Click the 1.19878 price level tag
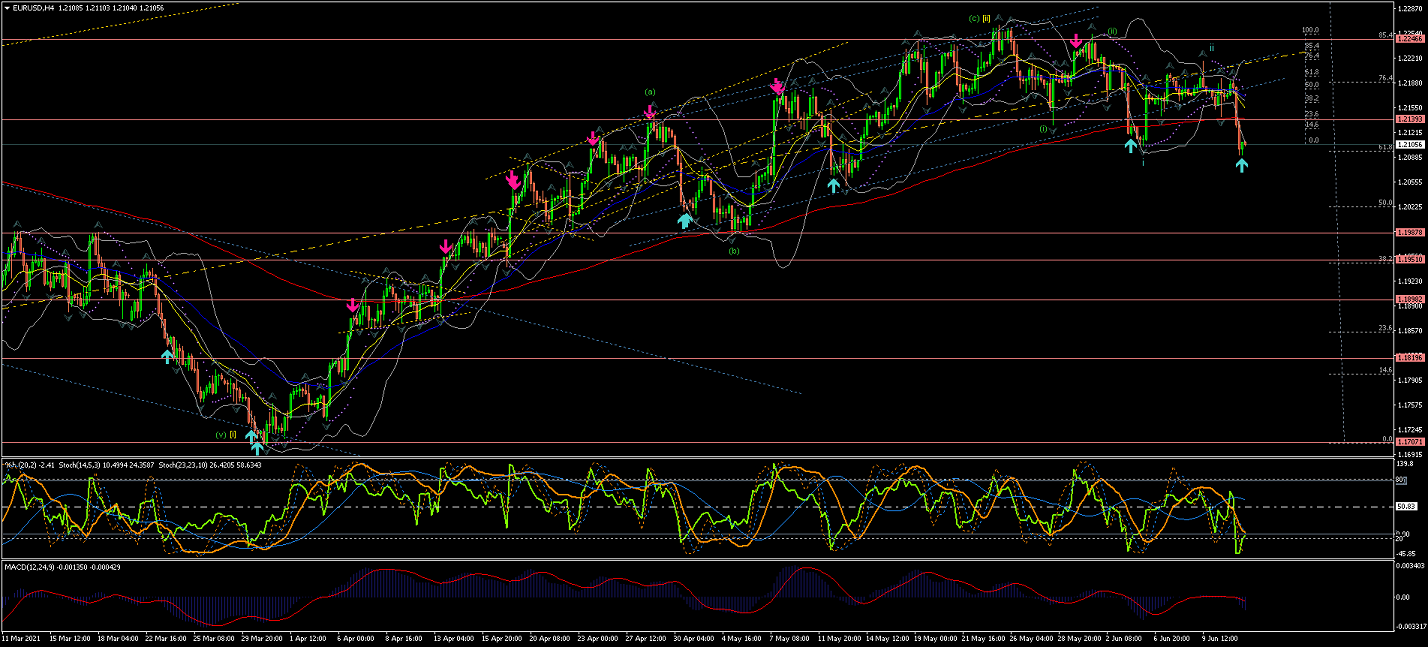 (1409, 233)
